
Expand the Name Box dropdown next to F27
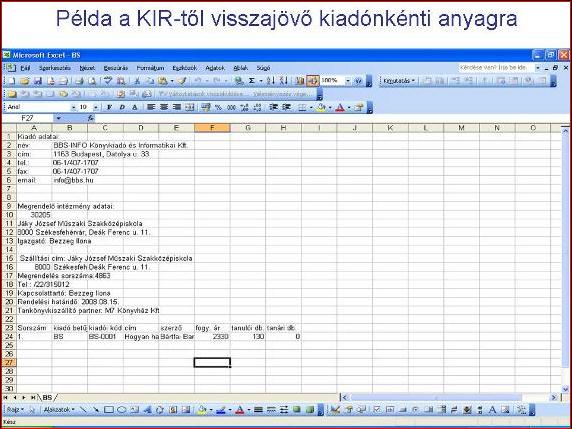click(58, 118)
